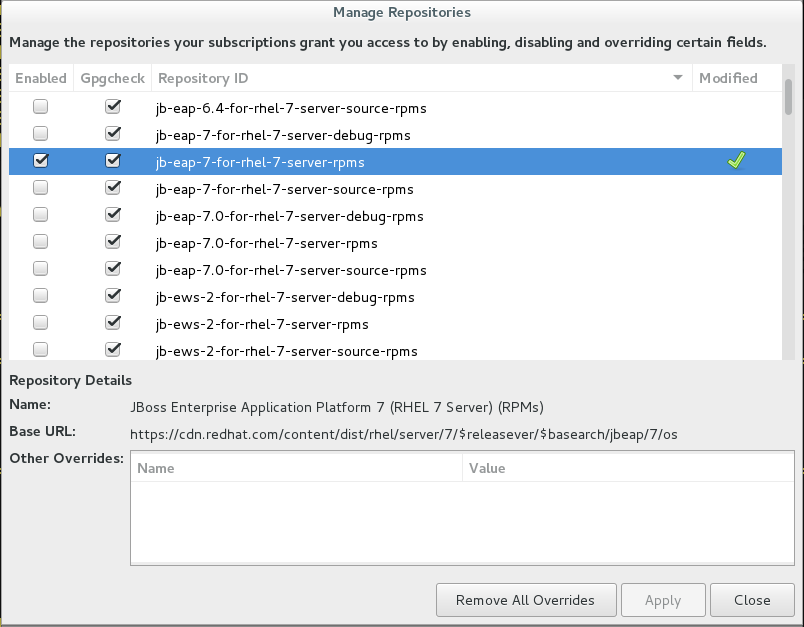Disable the jb-eap-7-for-rhel-7-server-rpms Enabled checkbox
Screen dimensions: 804x627
[x=41, y=161]
